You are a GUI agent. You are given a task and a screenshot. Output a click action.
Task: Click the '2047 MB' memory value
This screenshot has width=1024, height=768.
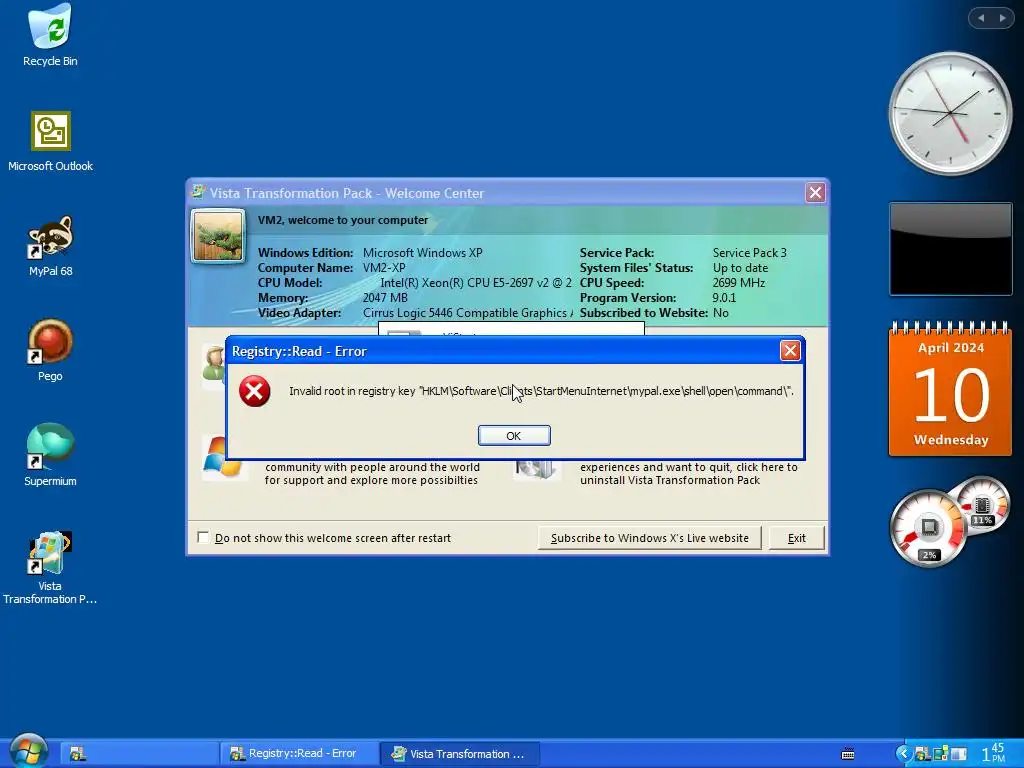[x=385, y=298]
